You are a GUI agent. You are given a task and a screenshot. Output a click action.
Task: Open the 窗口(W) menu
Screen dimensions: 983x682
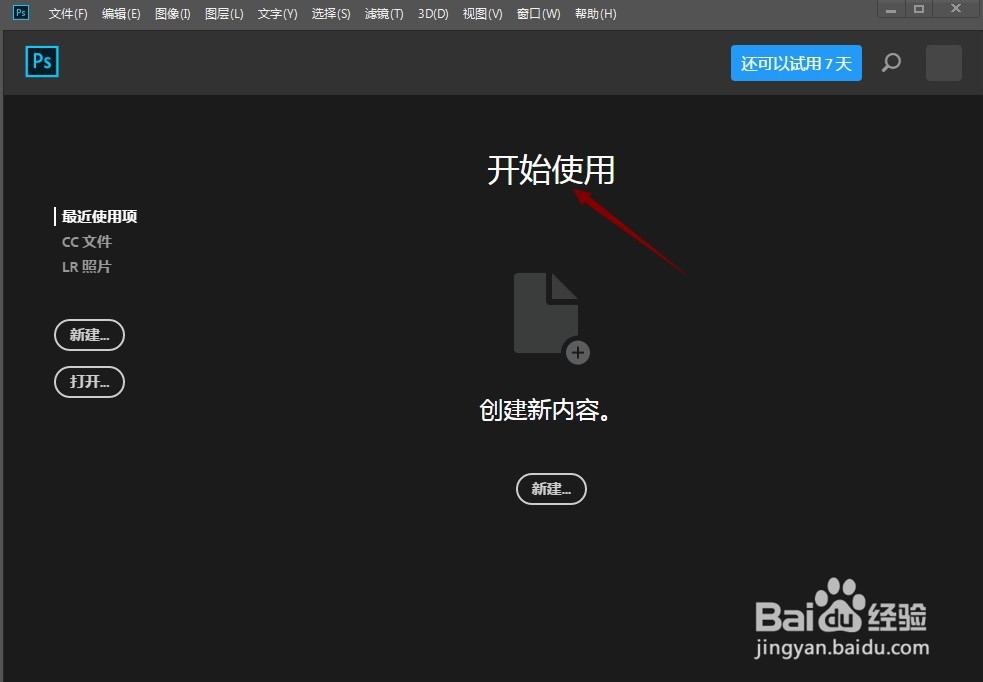click(x=538, y=14)
